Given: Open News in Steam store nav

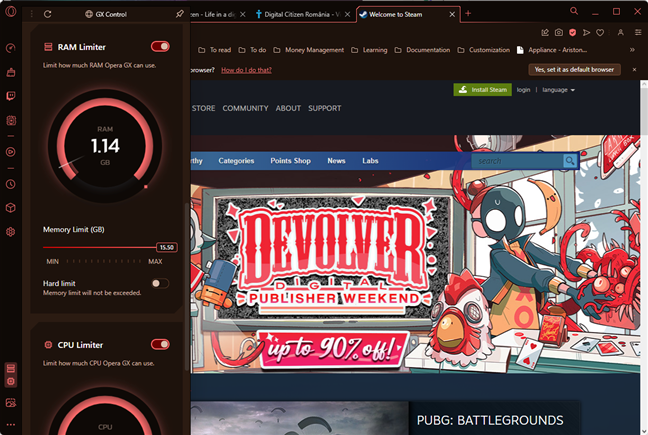Looking at the screenshot, I should tap(336, 161).
